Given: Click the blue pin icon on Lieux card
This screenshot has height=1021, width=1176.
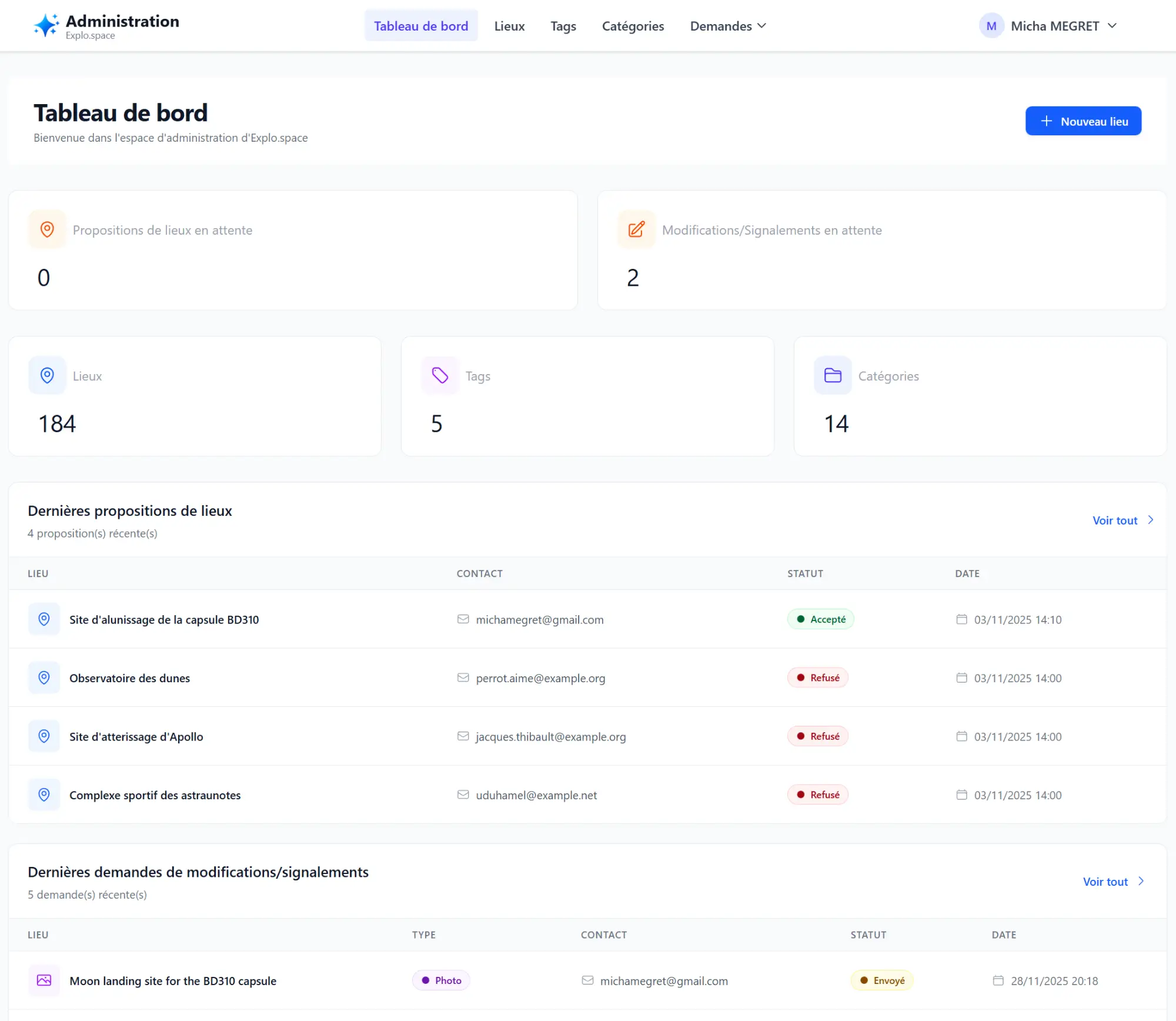Looking at the screenshot, I should [x=47, y=375].
